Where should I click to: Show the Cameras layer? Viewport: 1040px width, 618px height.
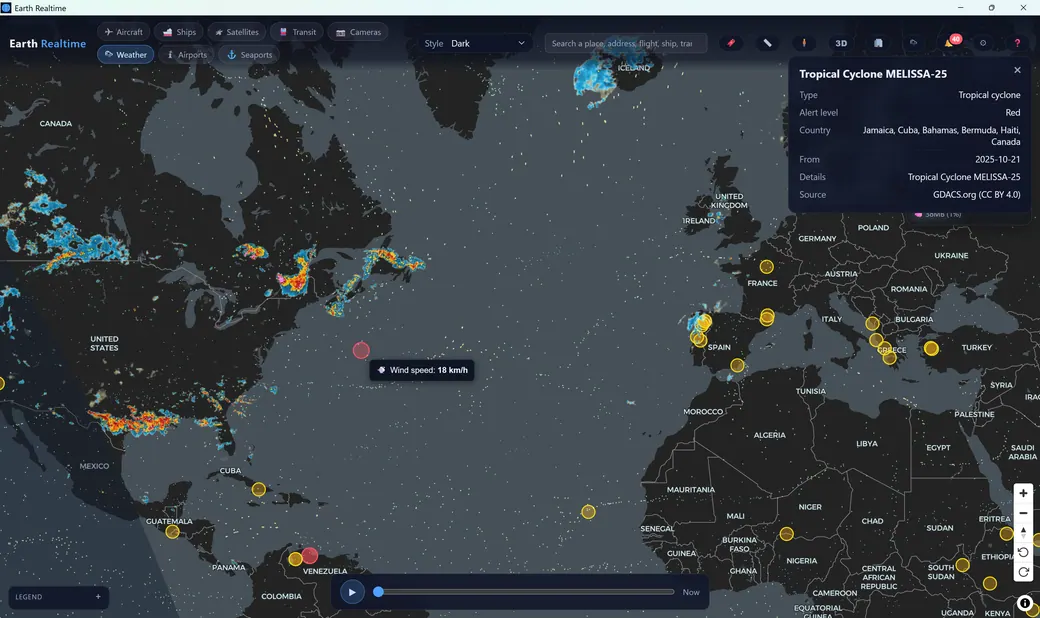point(358,32)
